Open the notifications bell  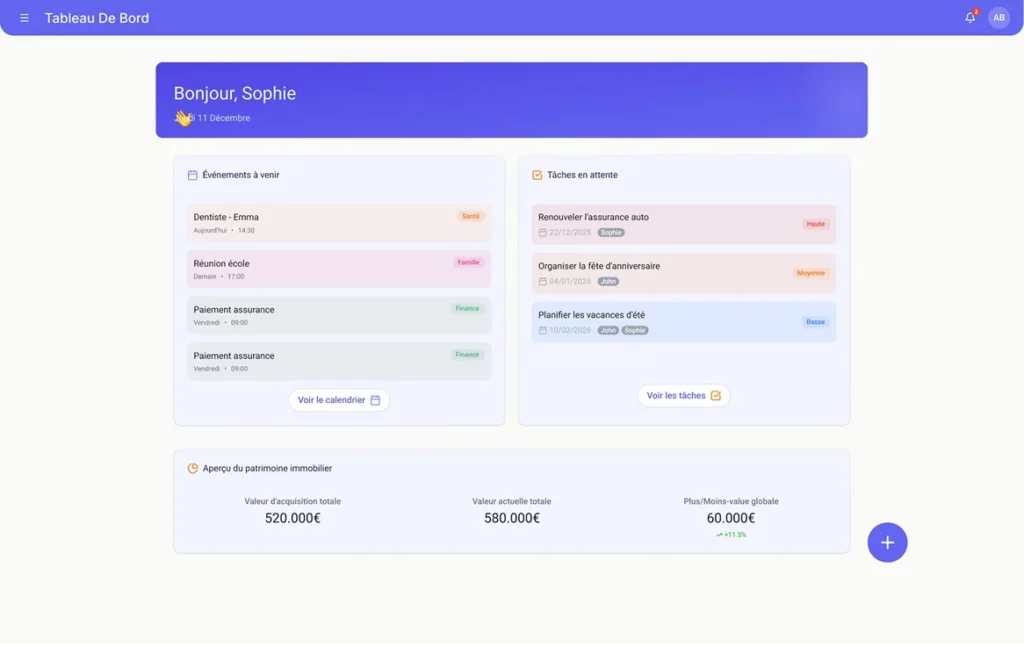click(970, 18)
